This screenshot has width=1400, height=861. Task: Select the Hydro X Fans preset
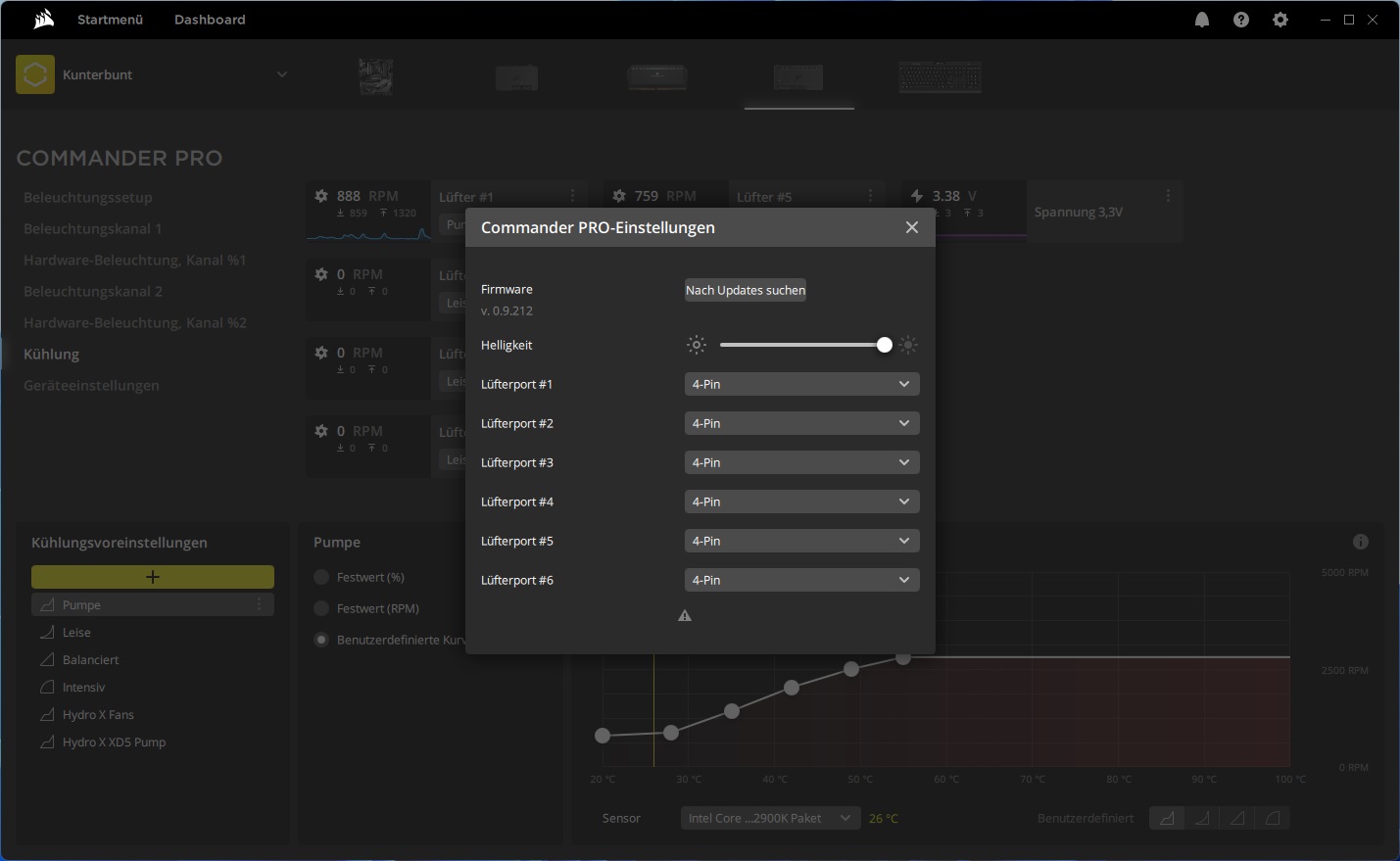tap(98, 715)
